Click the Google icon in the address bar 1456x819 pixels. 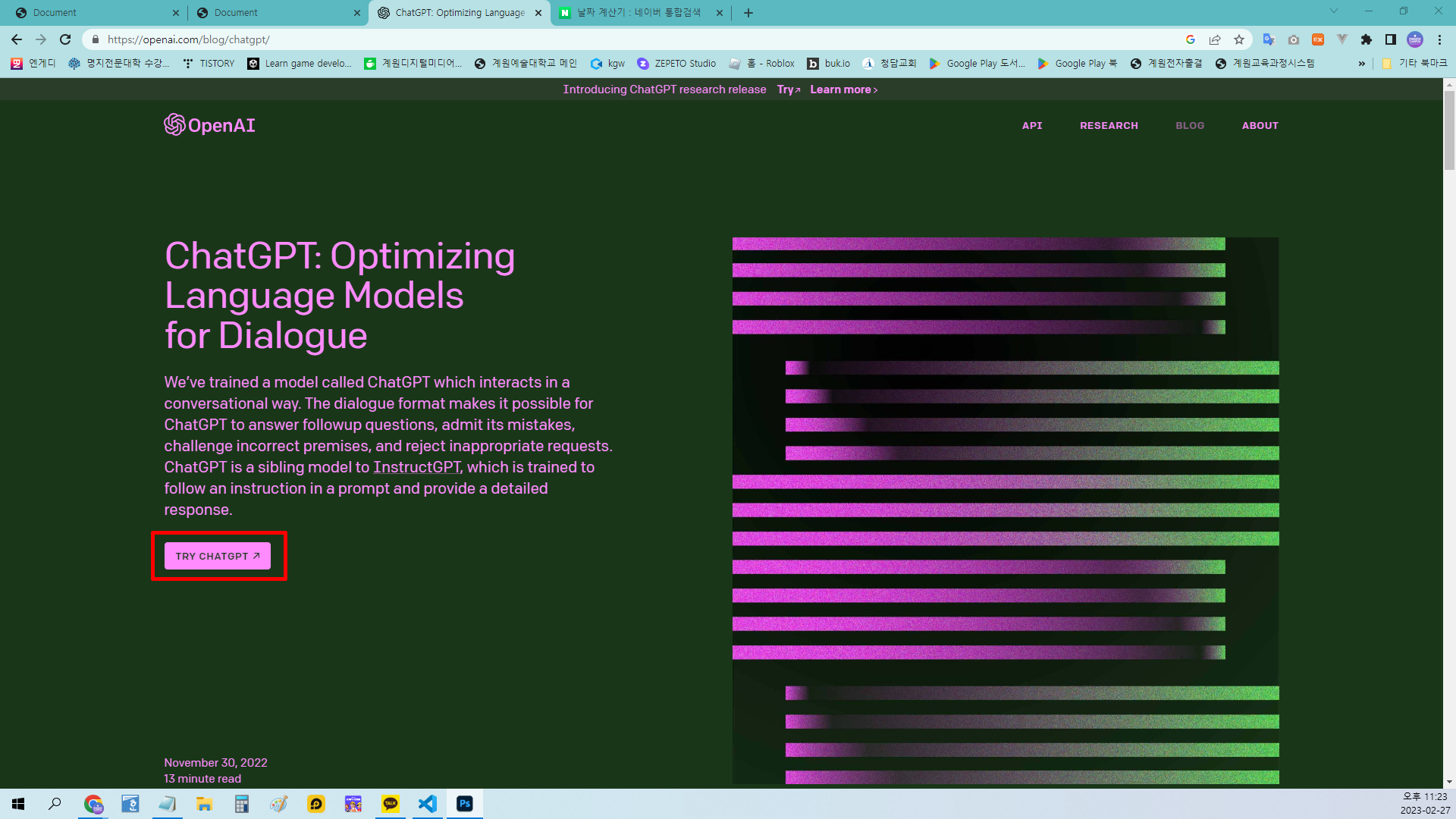1191,39
